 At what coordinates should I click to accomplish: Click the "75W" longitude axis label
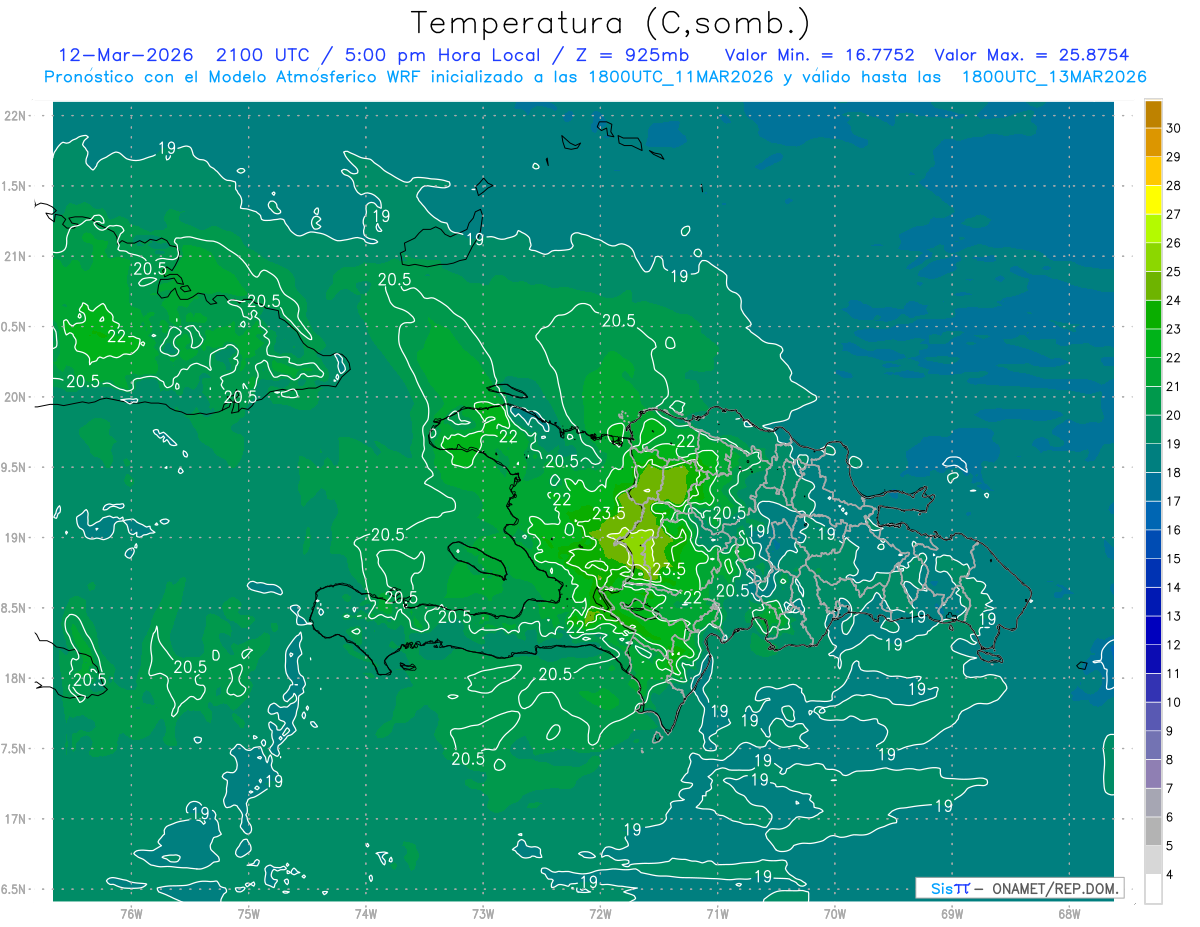click(x=248, y=914)
